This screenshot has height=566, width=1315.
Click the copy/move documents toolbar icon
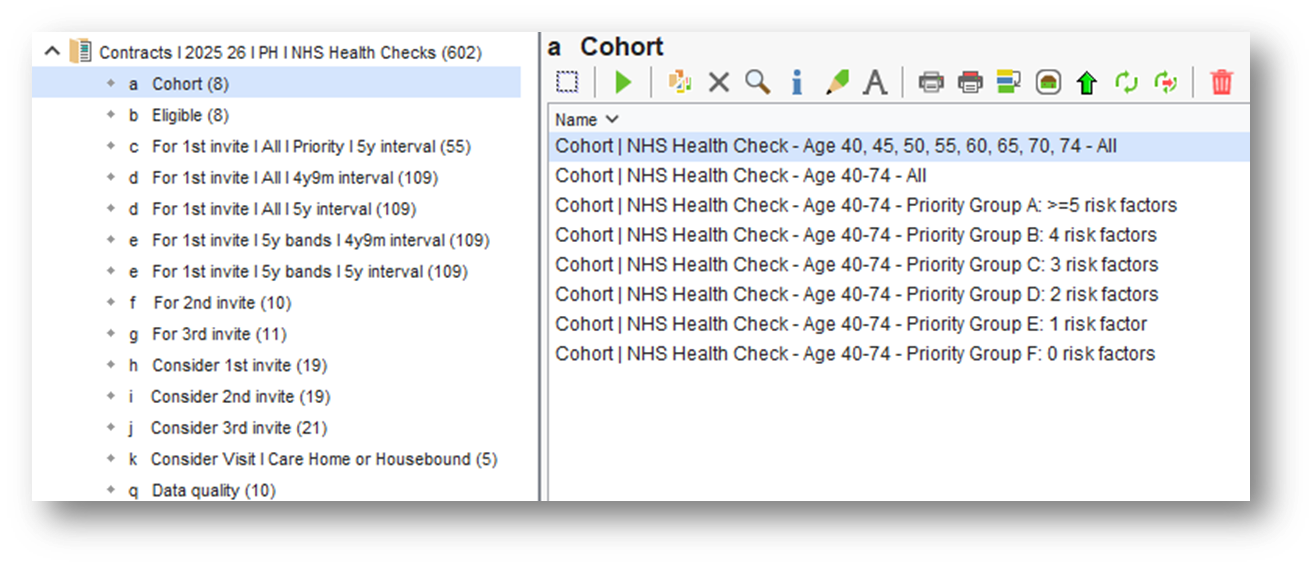[680, 82]
